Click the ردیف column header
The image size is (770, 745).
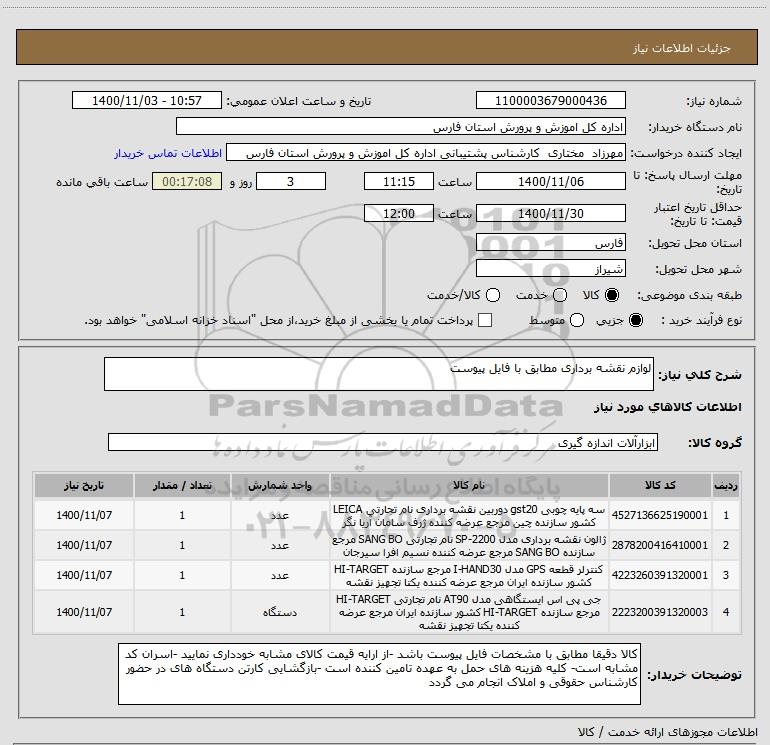point(726,485)
